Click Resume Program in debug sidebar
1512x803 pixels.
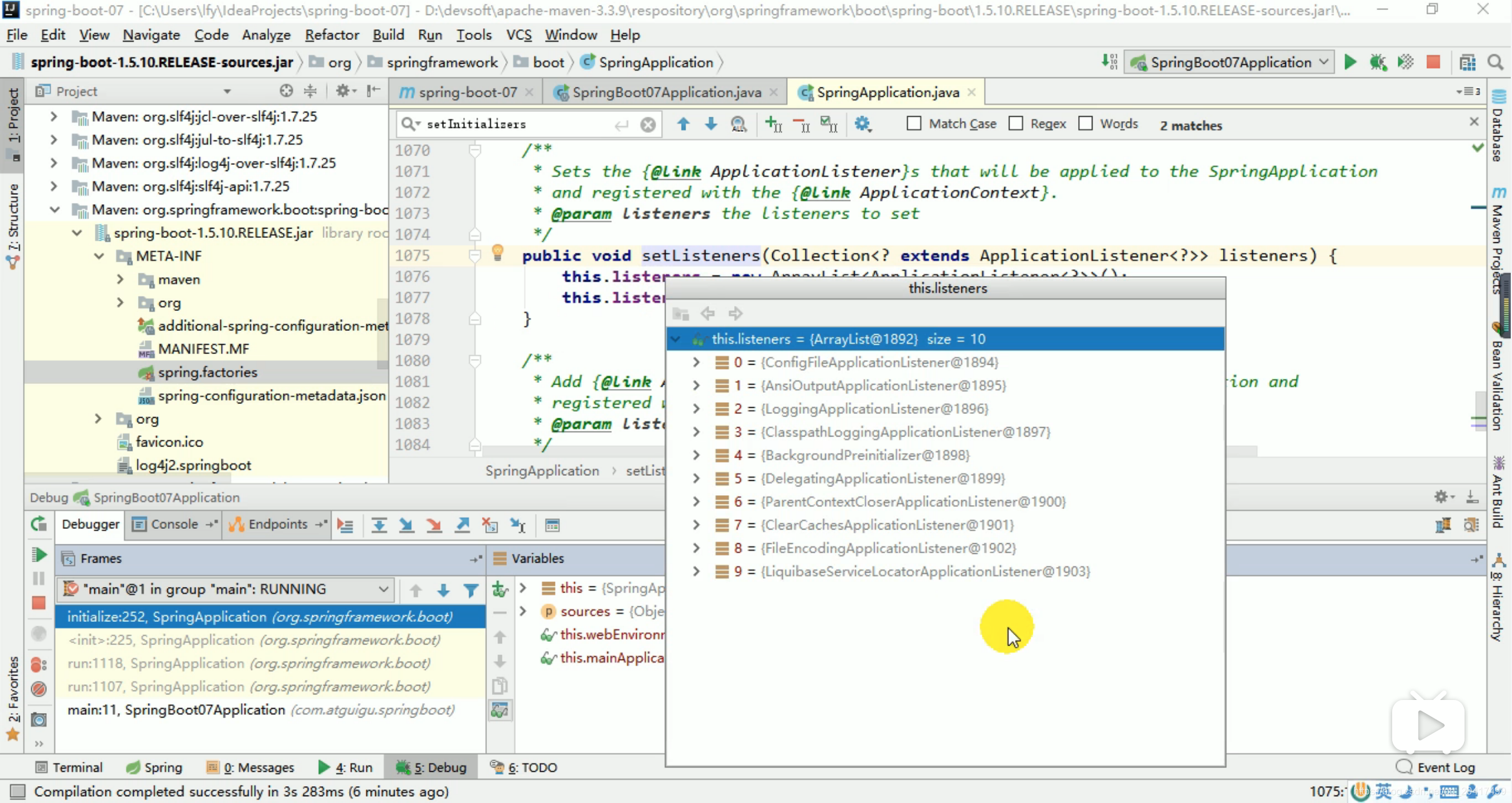point(39,554)
